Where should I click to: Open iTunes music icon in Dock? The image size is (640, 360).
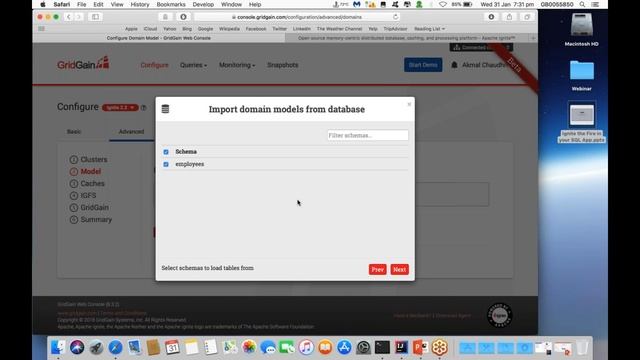tap(306, 347)
